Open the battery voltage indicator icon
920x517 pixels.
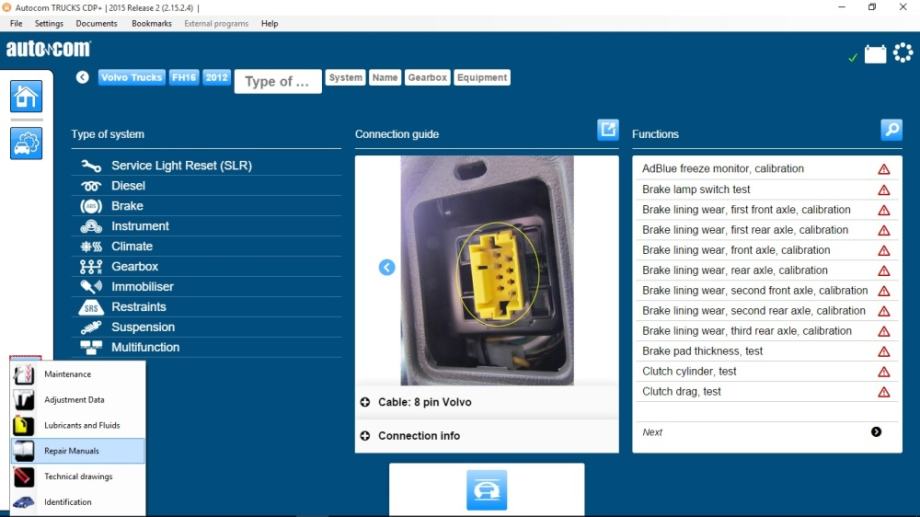click(875, 55)
